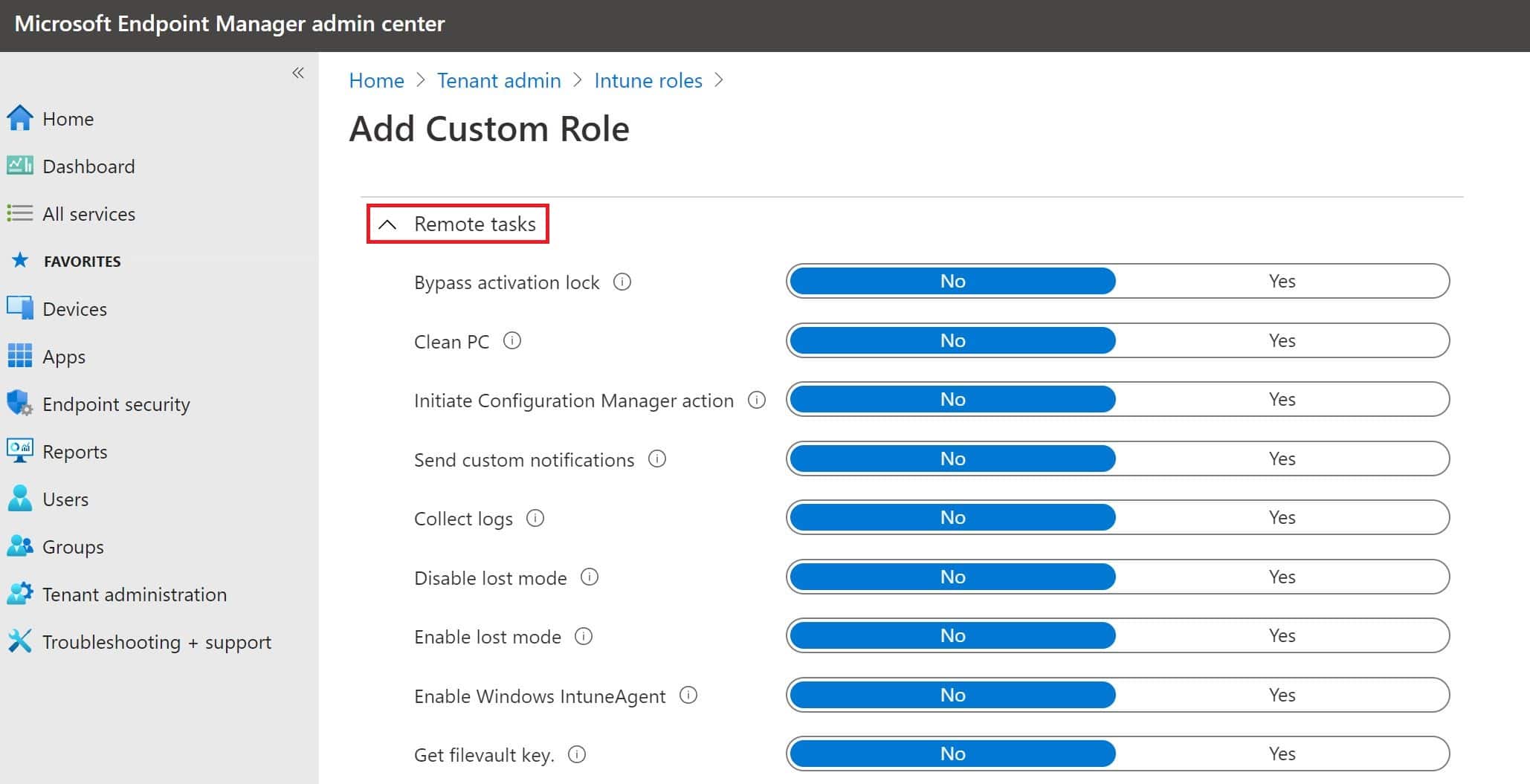
Task: Select the Users icon
Action: pyautogui.click(x=65, y=499)
